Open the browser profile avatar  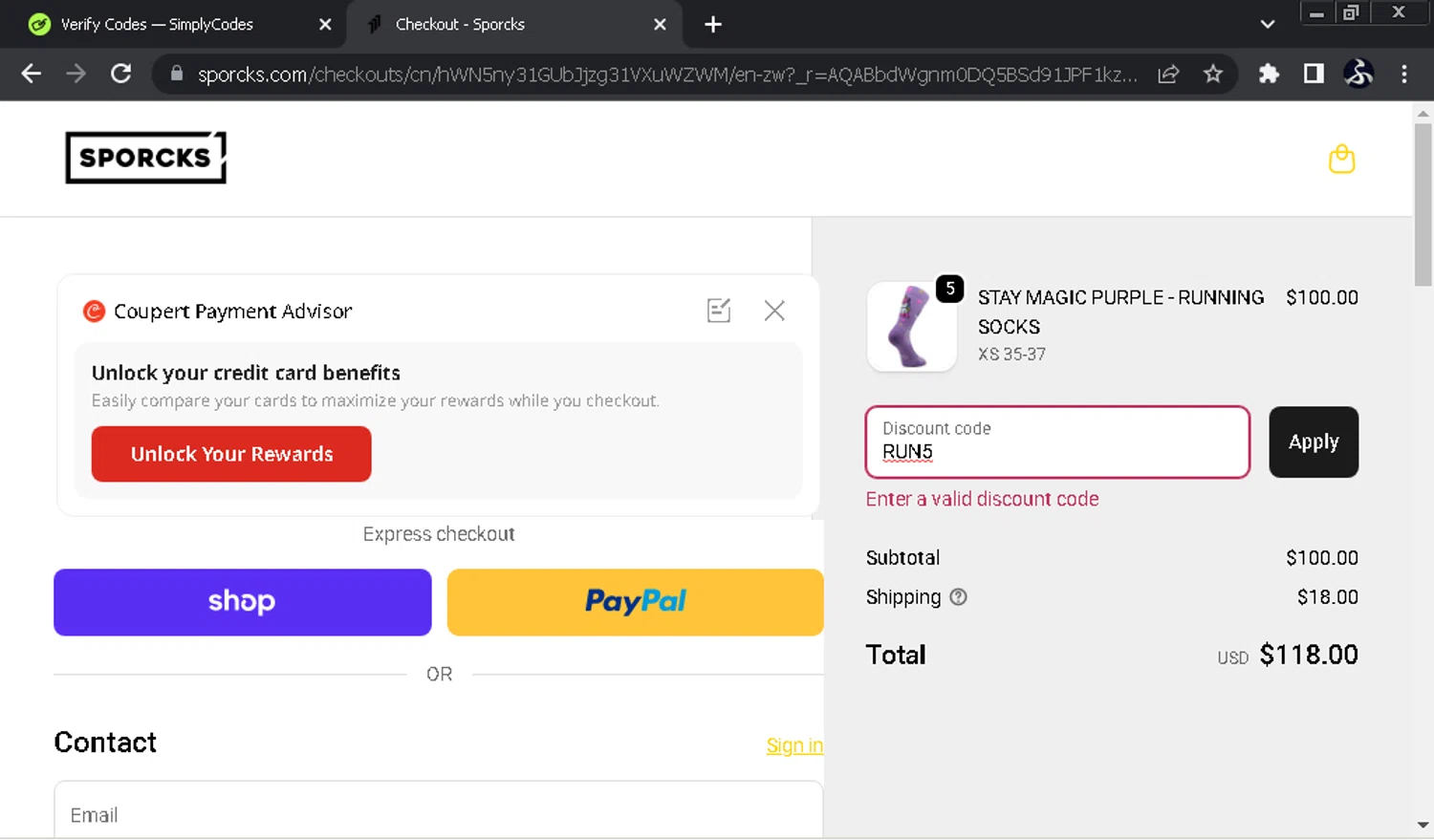coord(1358,74)
